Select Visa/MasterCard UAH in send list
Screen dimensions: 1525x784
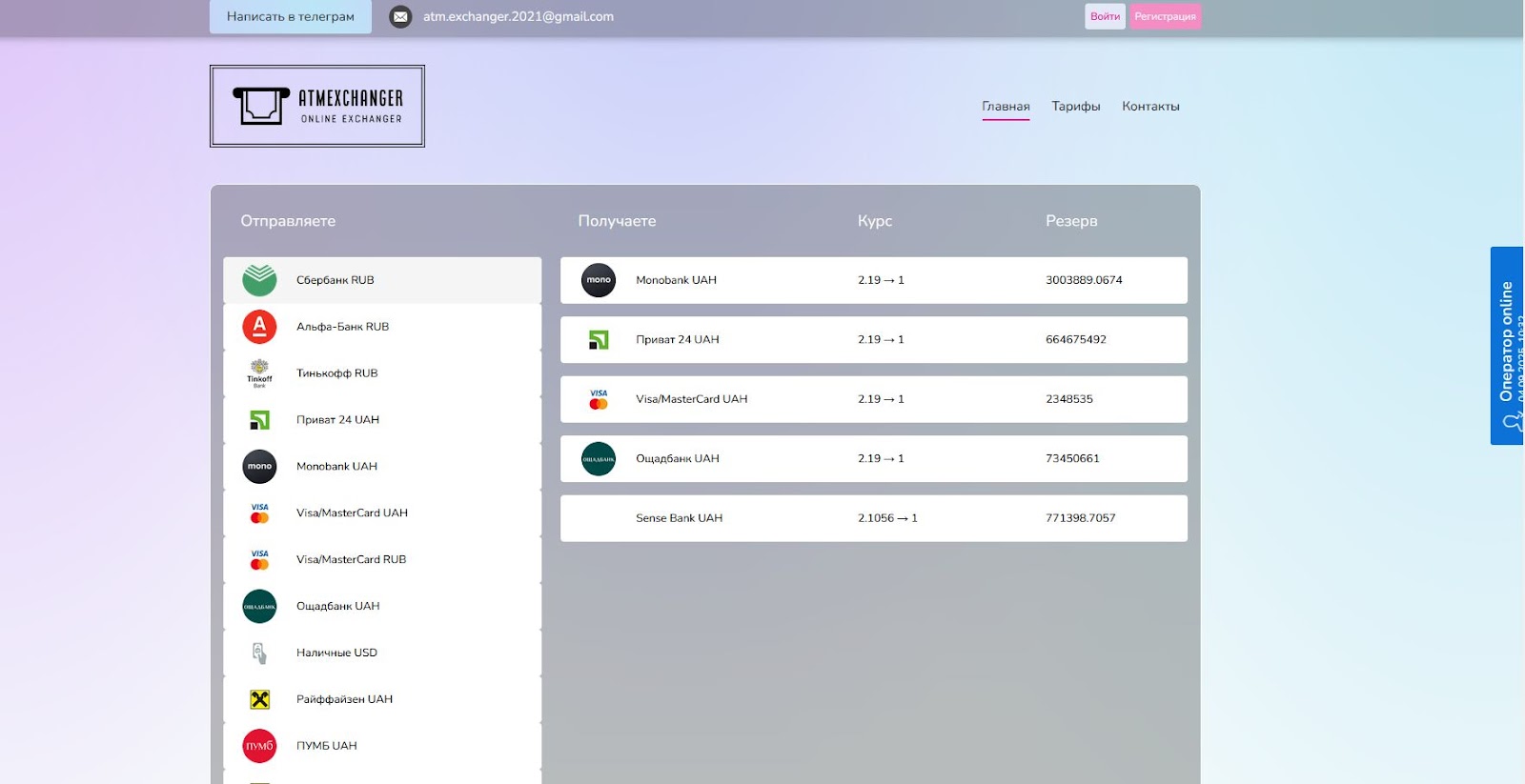[382, 513]
